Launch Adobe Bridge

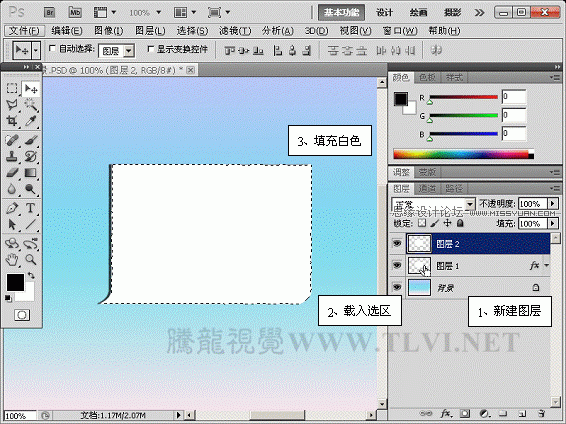click(x=50, y=13)
